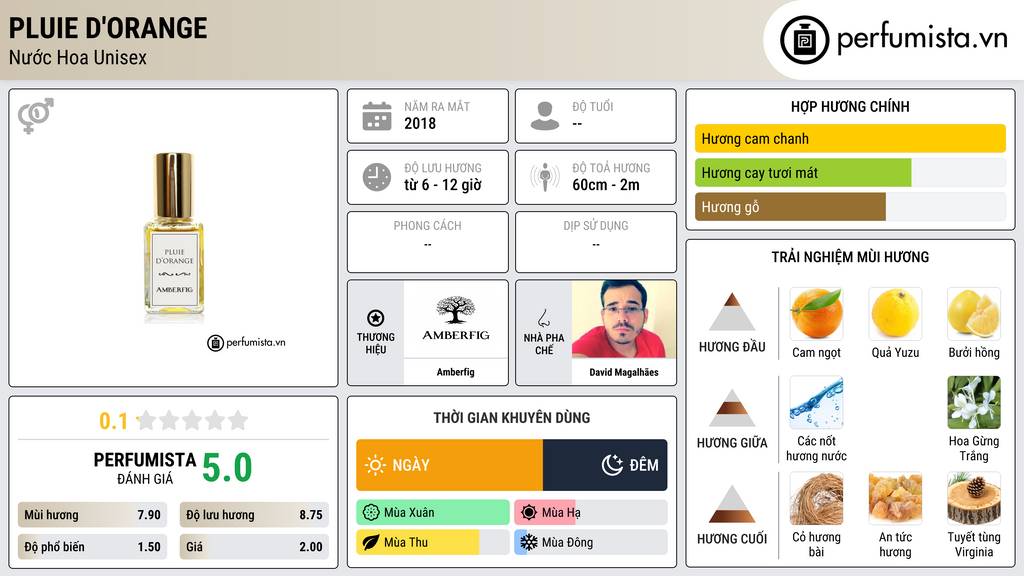The image size is (1024, 576).
Task: Click the Hương giữa pyramid icon
Action: [732, 408]
